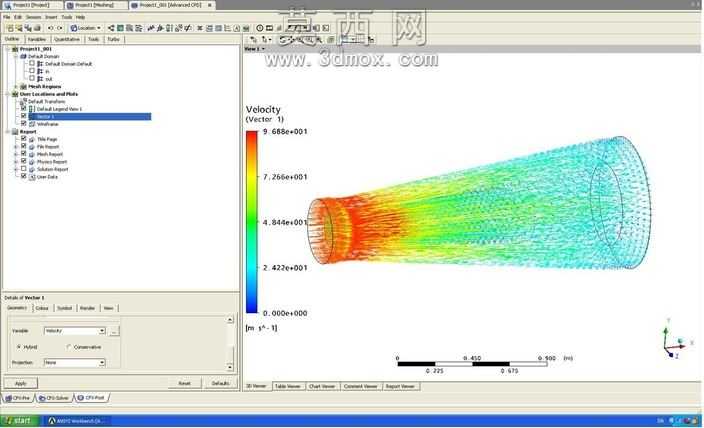Switch to the Table Viewer tab
Image resolution: width=704 pixels, height=428 pixels.
click(288, 386)
